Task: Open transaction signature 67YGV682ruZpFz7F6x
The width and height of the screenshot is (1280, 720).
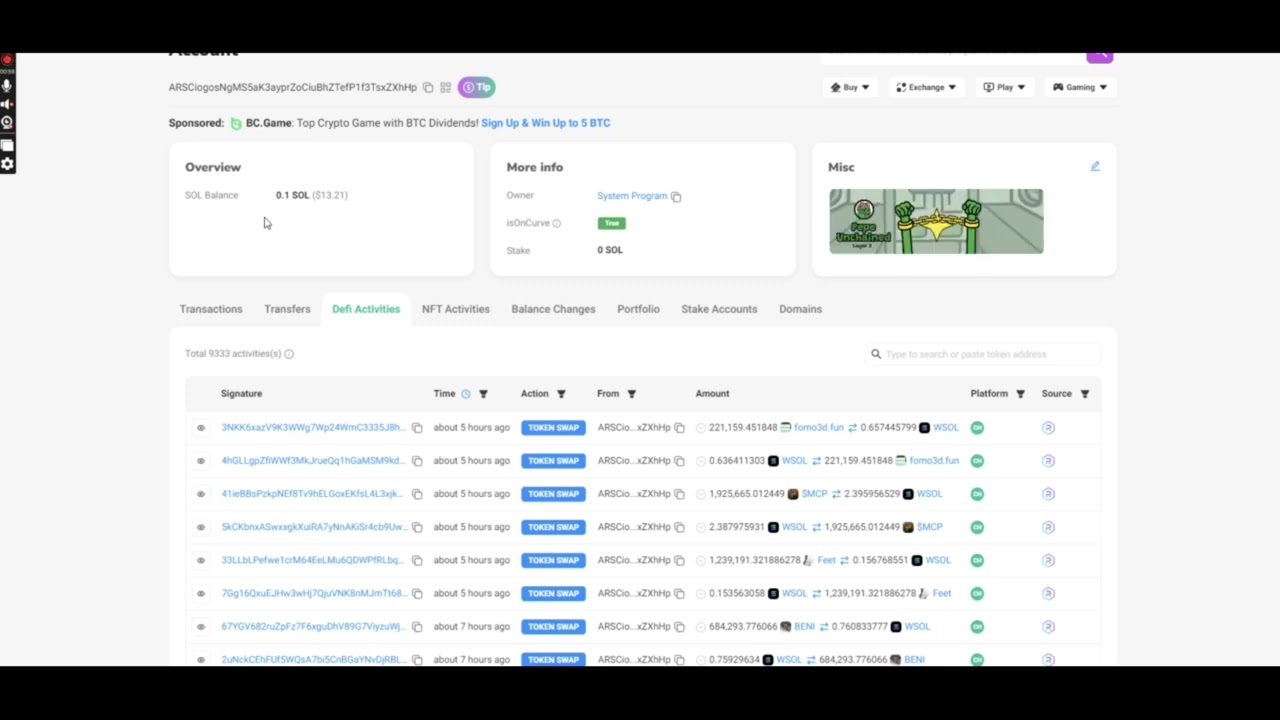Action: pyautogui.click(x=313, y=627)
